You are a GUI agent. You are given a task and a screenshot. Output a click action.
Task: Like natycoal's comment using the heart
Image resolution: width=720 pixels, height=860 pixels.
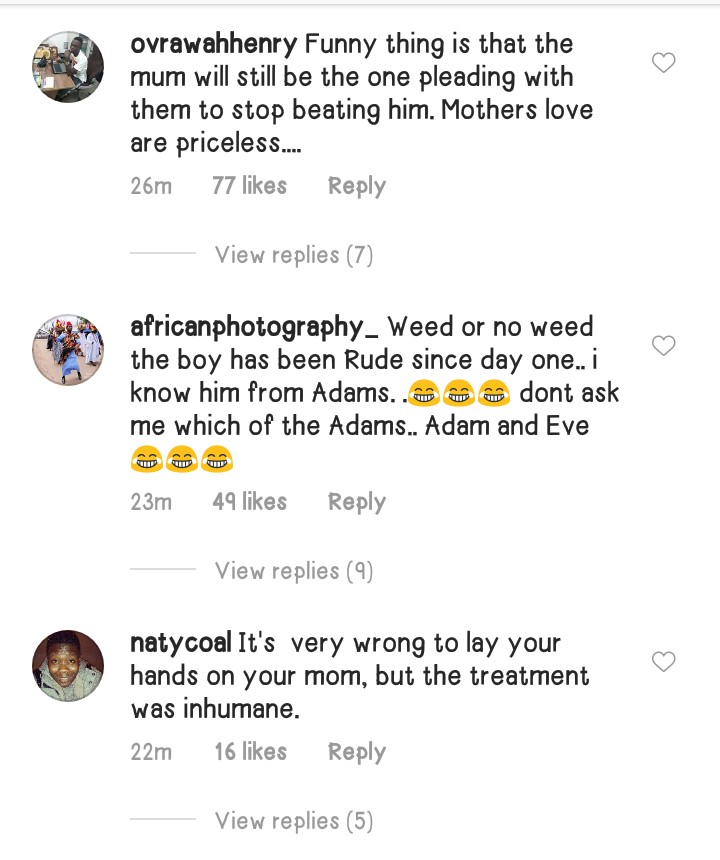pyautogui.click(x=663, y=662)
